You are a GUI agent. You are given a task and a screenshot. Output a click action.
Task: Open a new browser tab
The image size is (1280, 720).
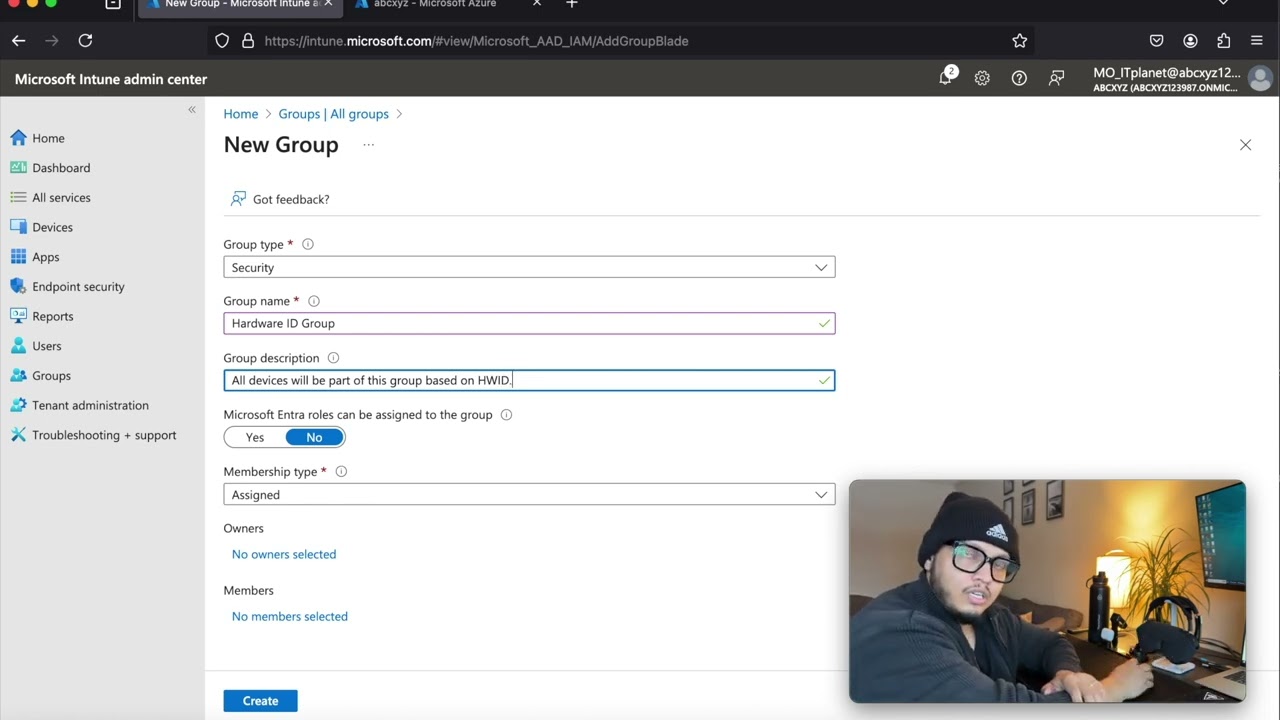[572, 5]
